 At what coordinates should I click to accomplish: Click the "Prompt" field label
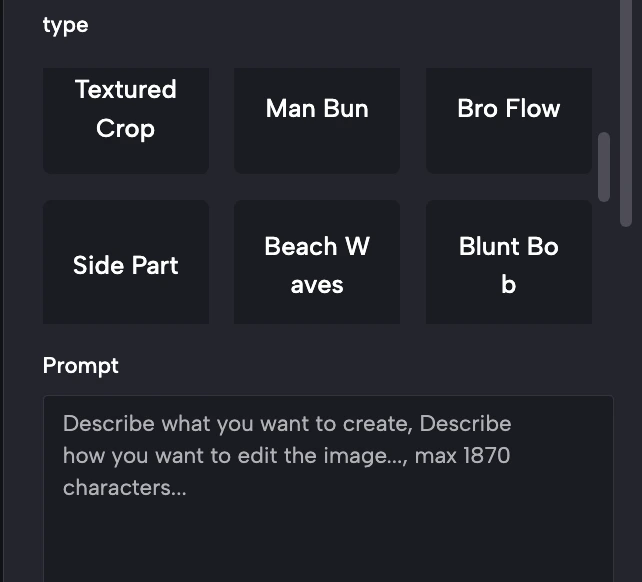[81, 365]
